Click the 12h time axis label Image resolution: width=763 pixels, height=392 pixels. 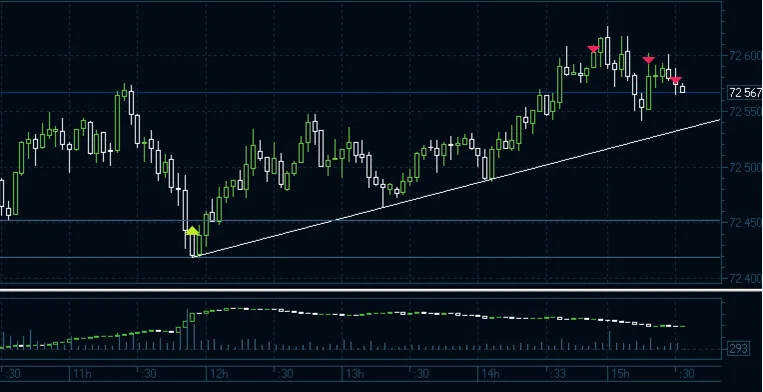pyautogui.click(x=219, y=374)
